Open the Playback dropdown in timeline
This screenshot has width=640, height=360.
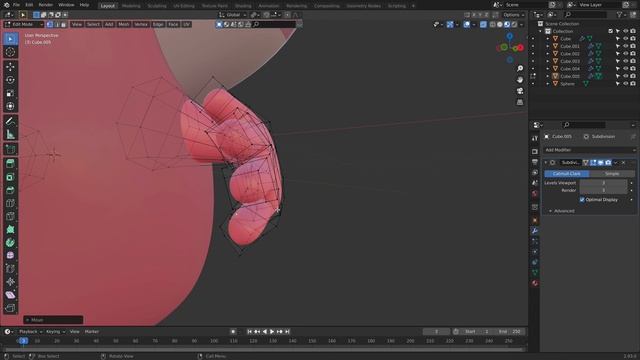31,332
